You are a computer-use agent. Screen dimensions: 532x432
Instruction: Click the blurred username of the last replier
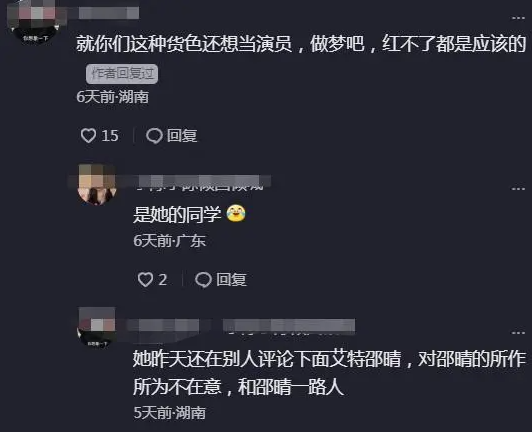coord(241,326)
